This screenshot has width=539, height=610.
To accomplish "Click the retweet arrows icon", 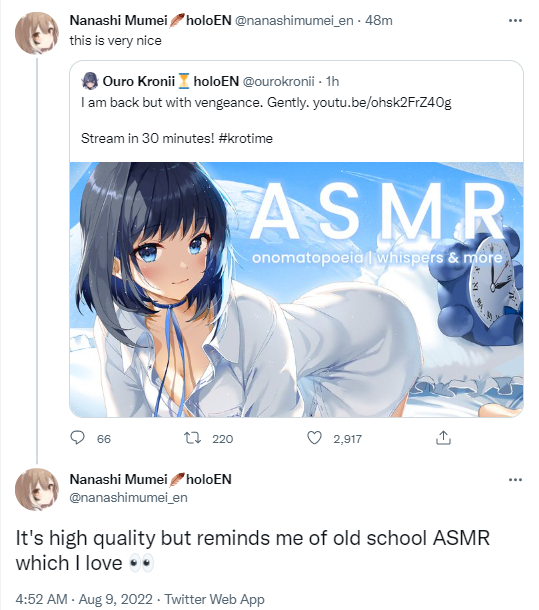I will tap(193, 438).
